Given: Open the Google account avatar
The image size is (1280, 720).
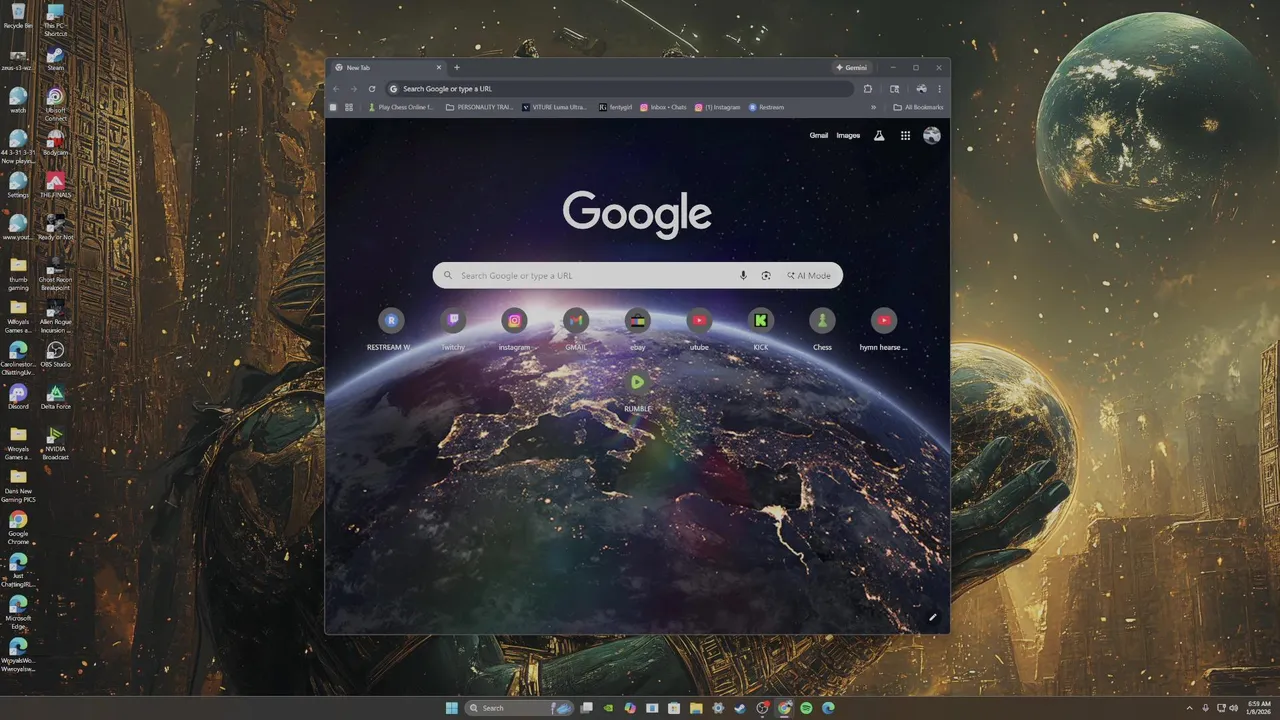Looking at the screenshot, I should click(x=932, y=135).
